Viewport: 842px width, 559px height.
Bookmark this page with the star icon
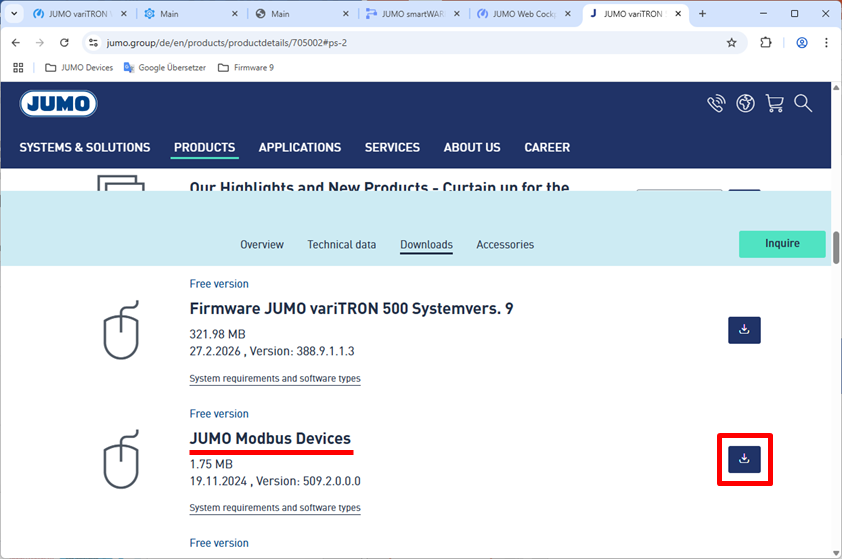731,42
